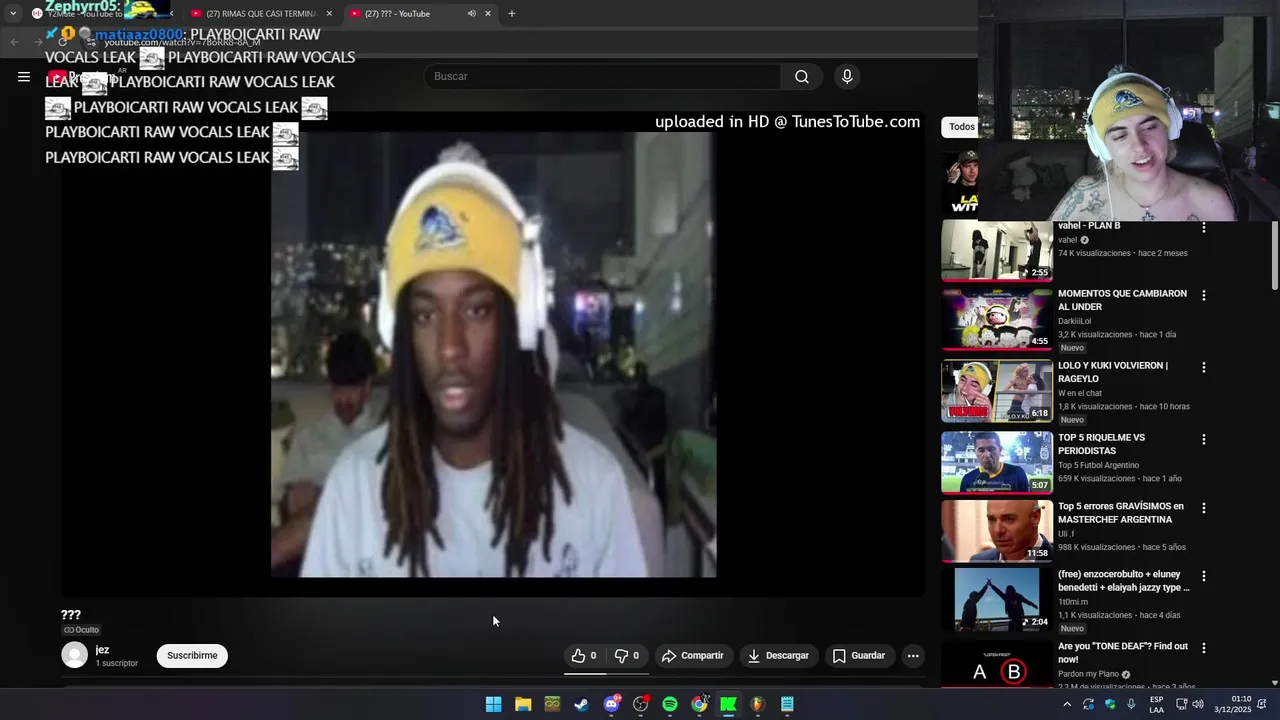Open Notepad from the taskbar
The width and height of the screenshot is (1280, 720).
click(788, 704)
